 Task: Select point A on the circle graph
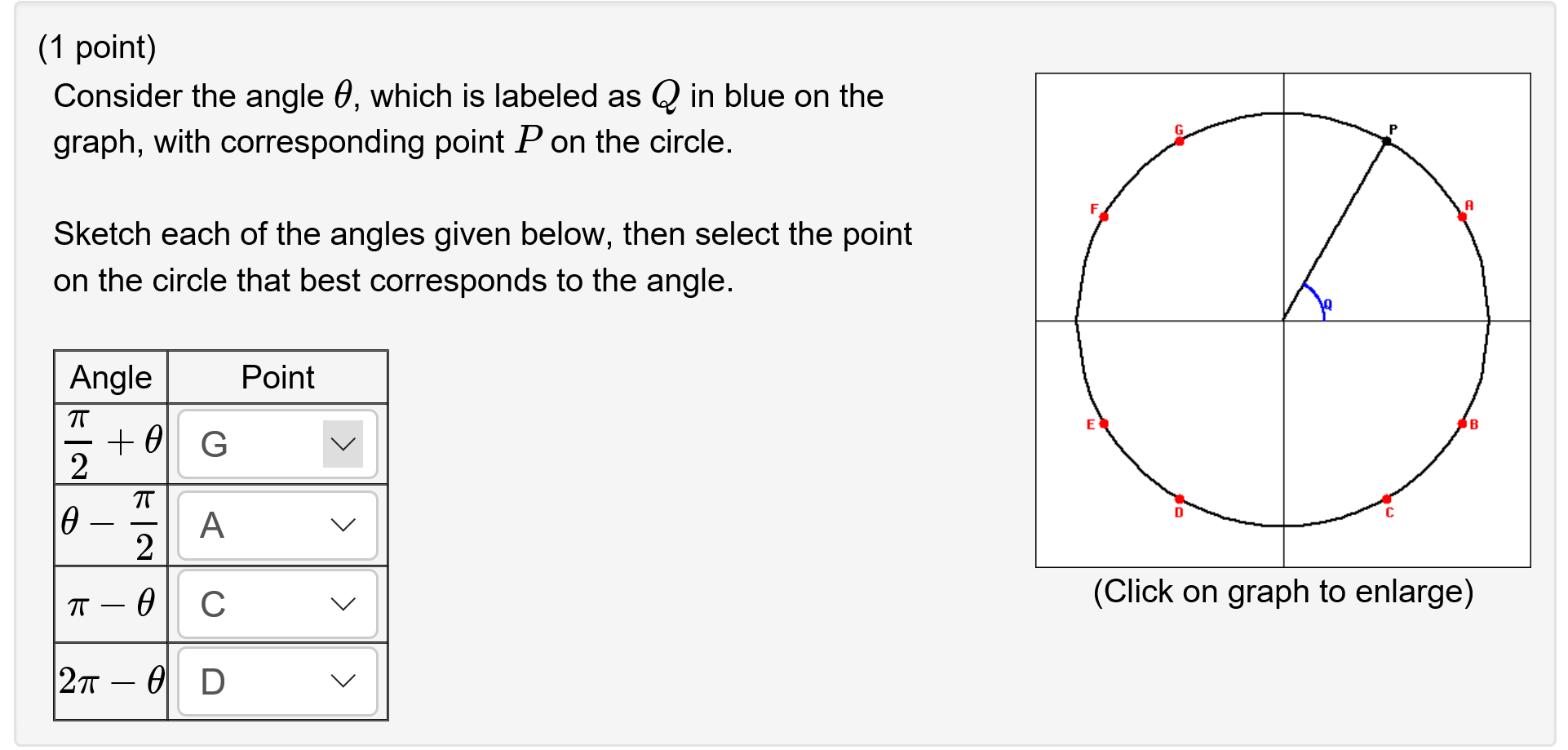tap(1461, 215)
